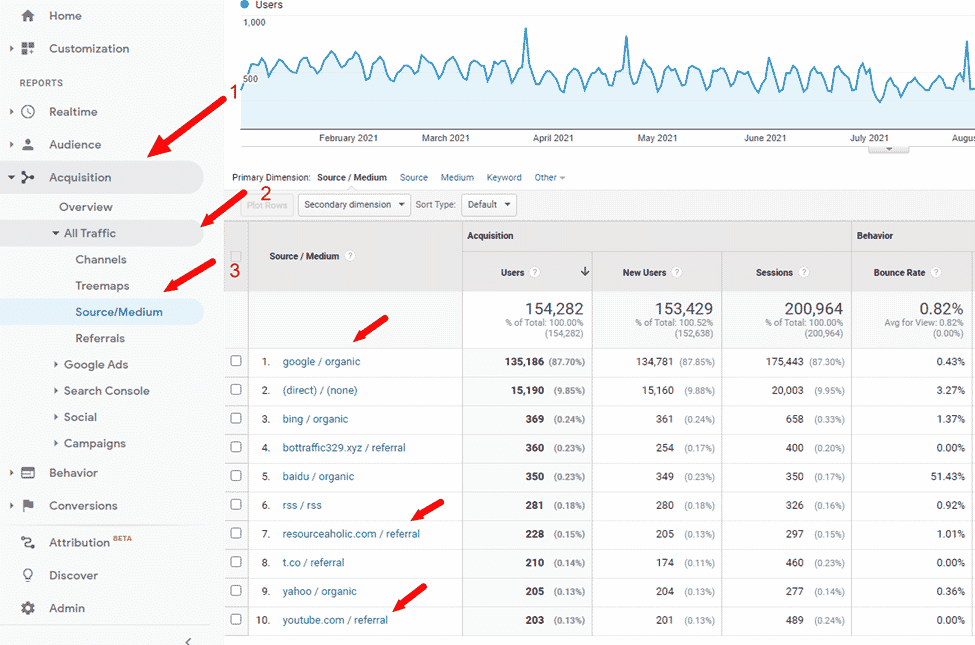975x645 pixels.
Task: Click the Conversions flag icon
Action: tap(28, 506)
